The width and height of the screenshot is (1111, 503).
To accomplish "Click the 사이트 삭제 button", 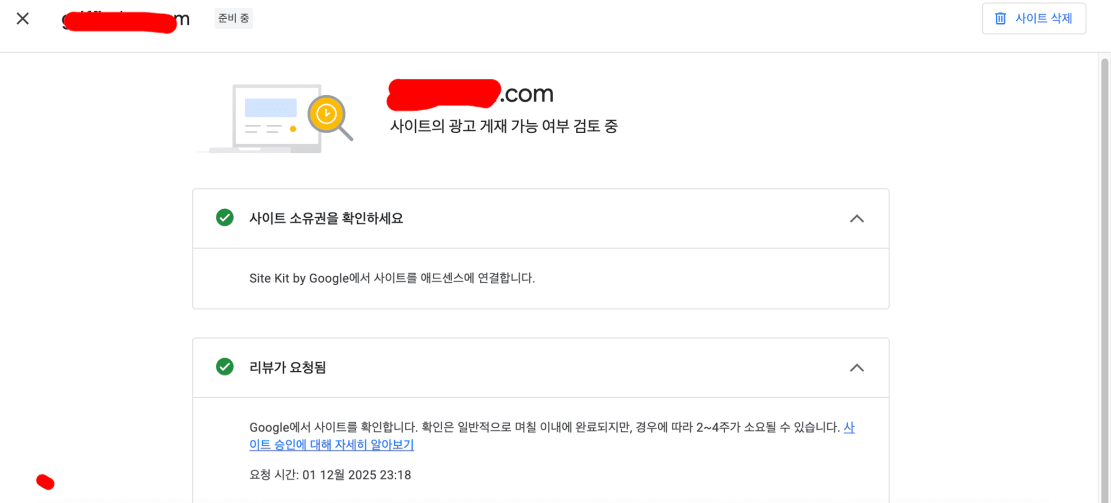I will 1033,19.
